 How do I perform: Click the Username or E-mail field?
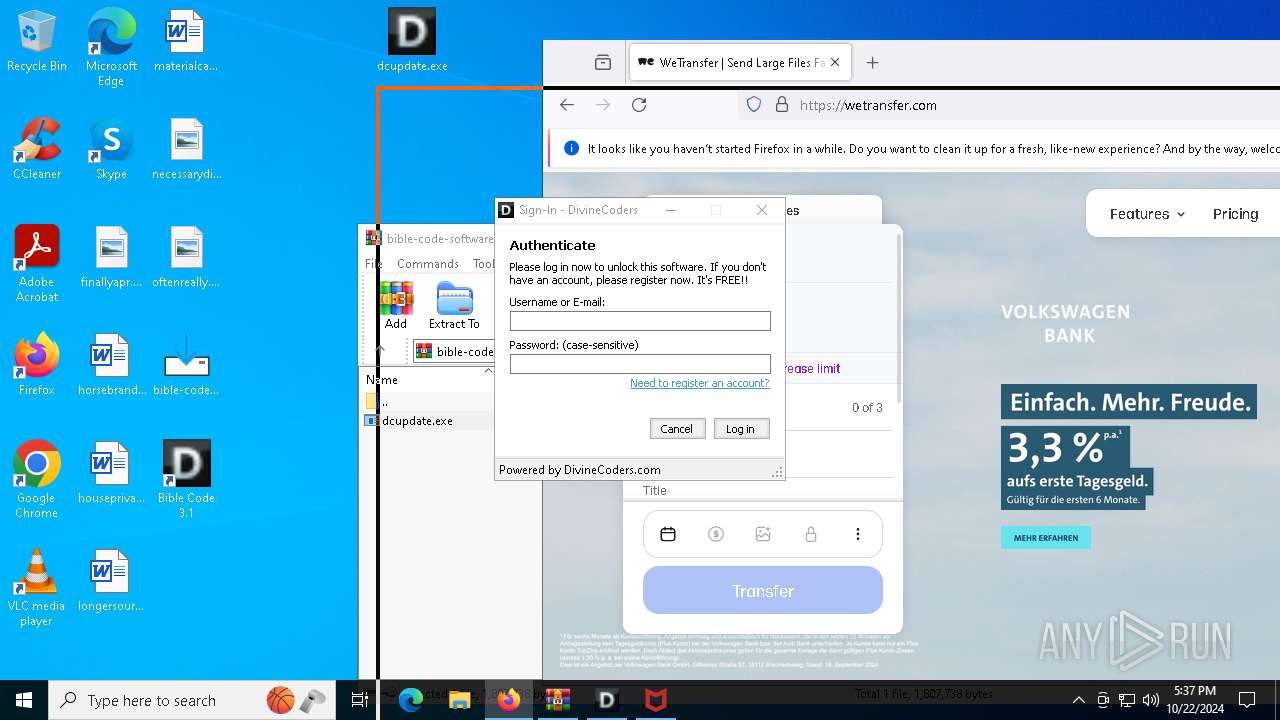click(640, 321)
